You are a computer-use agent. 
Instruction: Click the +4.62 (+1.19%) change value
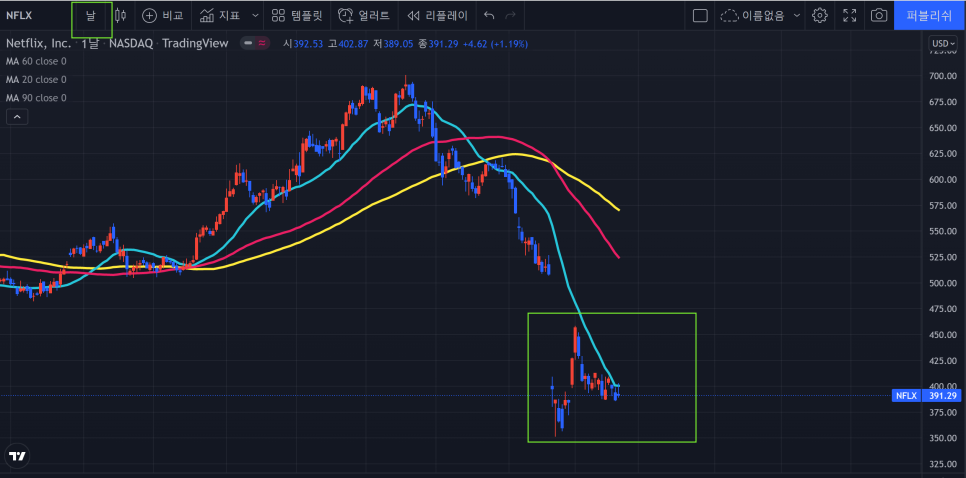(x=493, y=44)
